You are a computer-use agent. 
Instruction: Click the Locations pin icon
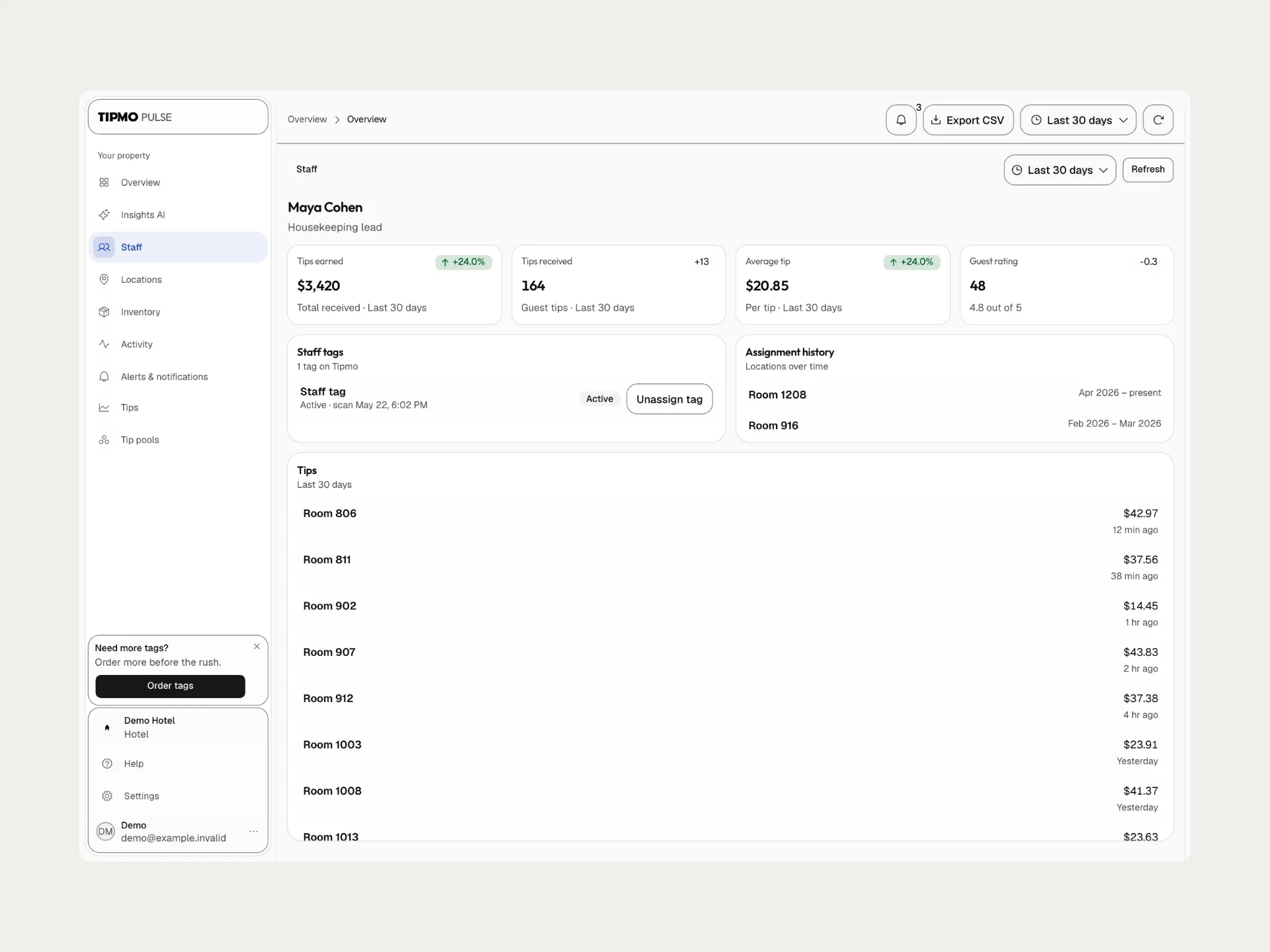click(104, 280)
